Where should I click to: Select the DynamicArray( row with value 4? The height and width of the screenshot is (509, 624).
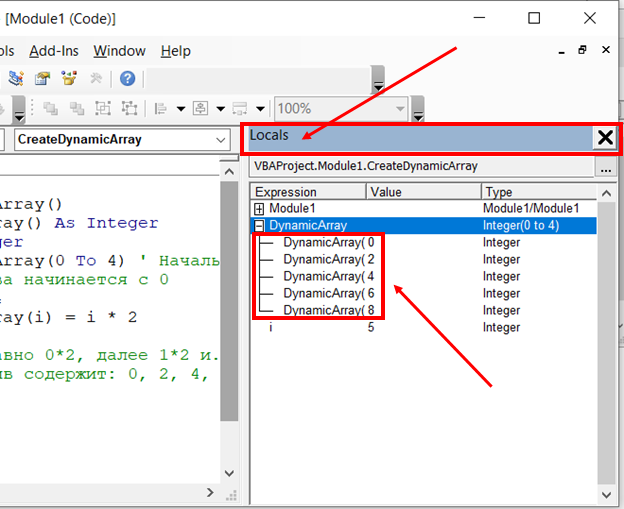[423, 277]
